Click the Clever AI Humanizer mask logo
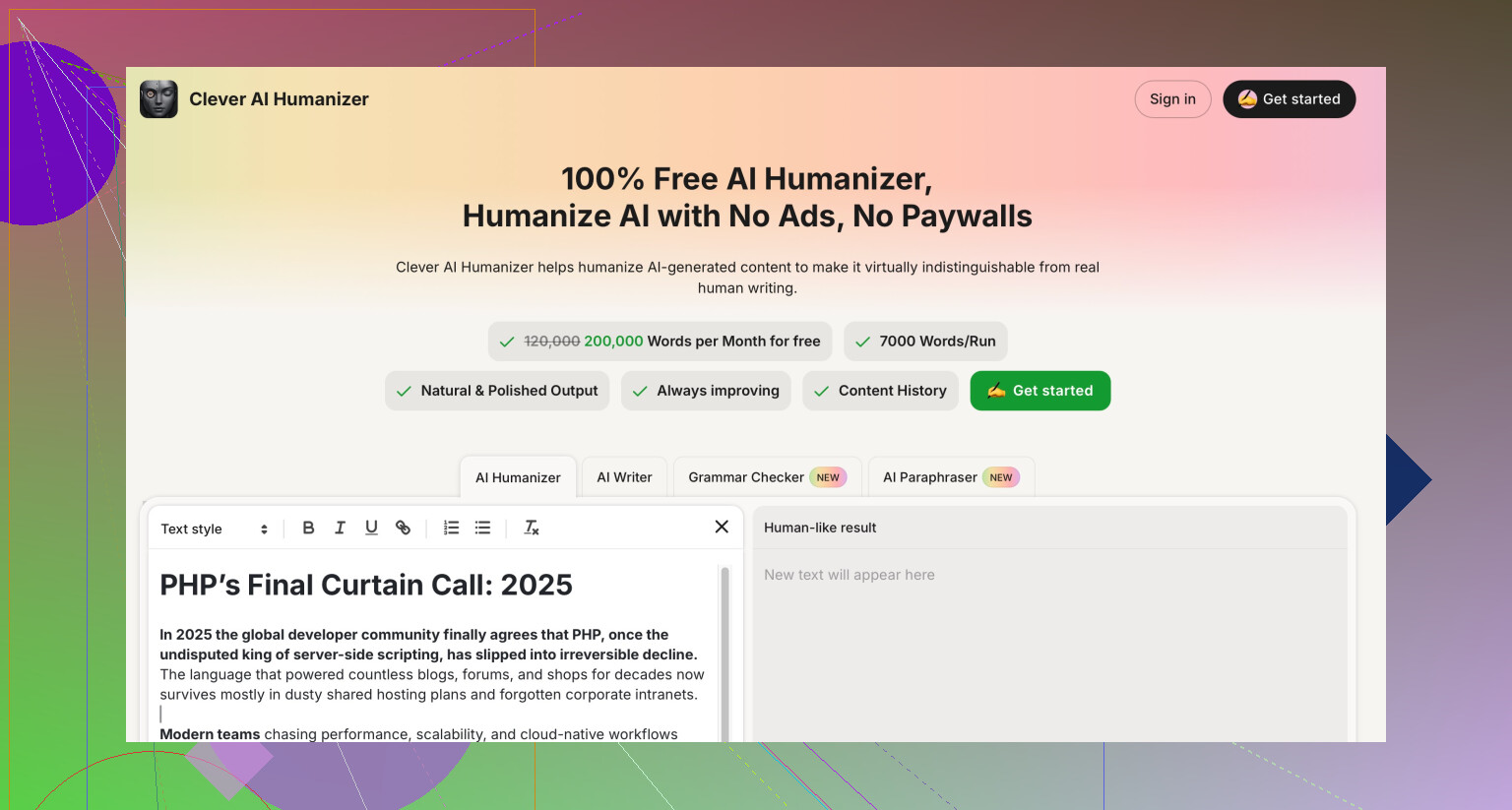 [158, 98]
